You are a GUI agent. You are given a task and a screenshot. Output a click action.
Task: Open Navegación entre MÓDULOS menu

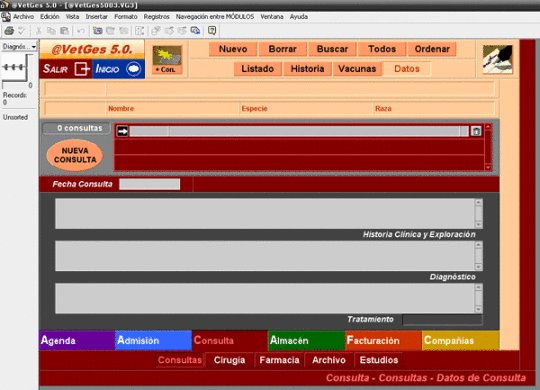[x=215, y=17]
